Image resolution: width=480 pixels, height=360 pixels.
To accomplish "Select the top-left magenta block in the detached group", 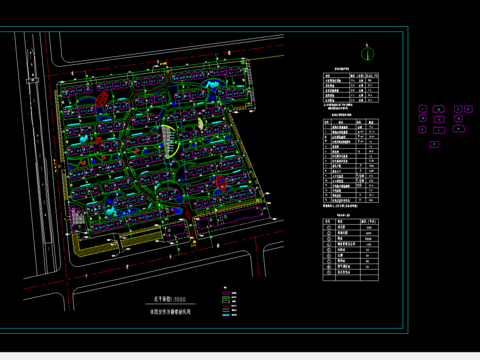I will point(423,109).
